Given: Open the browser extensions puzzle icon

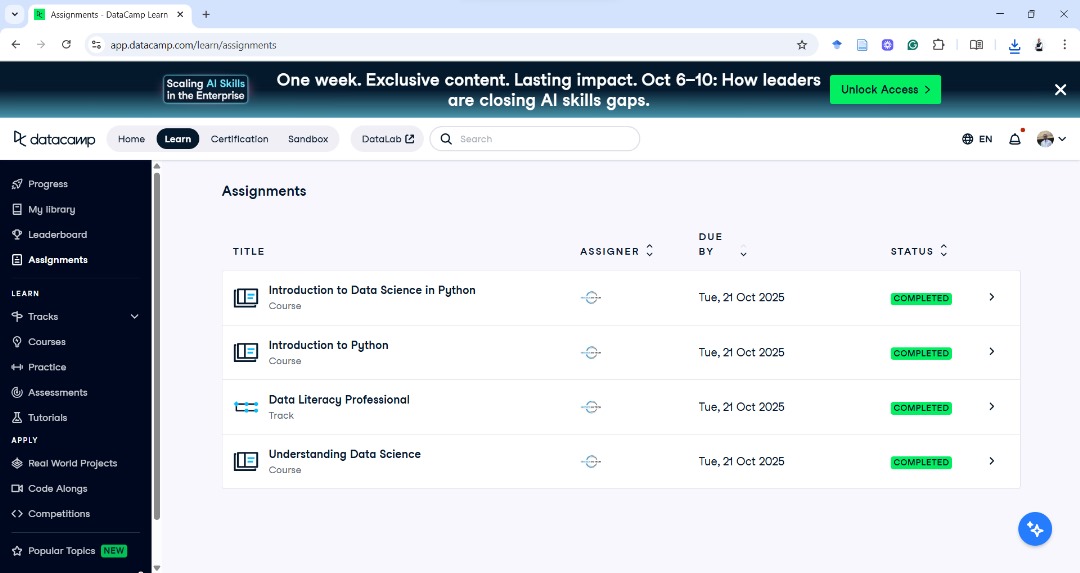Looking at the screenshot, I should point(938,45).
